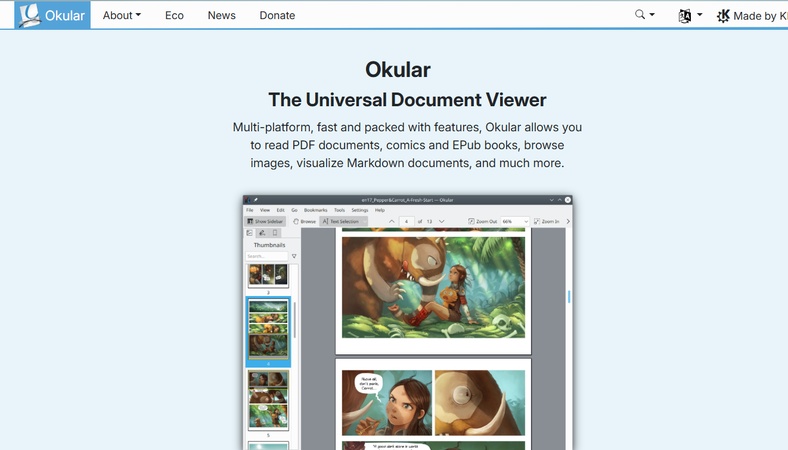The width and height of the screenshot is (788, 450).
Task: Click the document view vertical scrollbar handle
Action: (x=569, y=297)
